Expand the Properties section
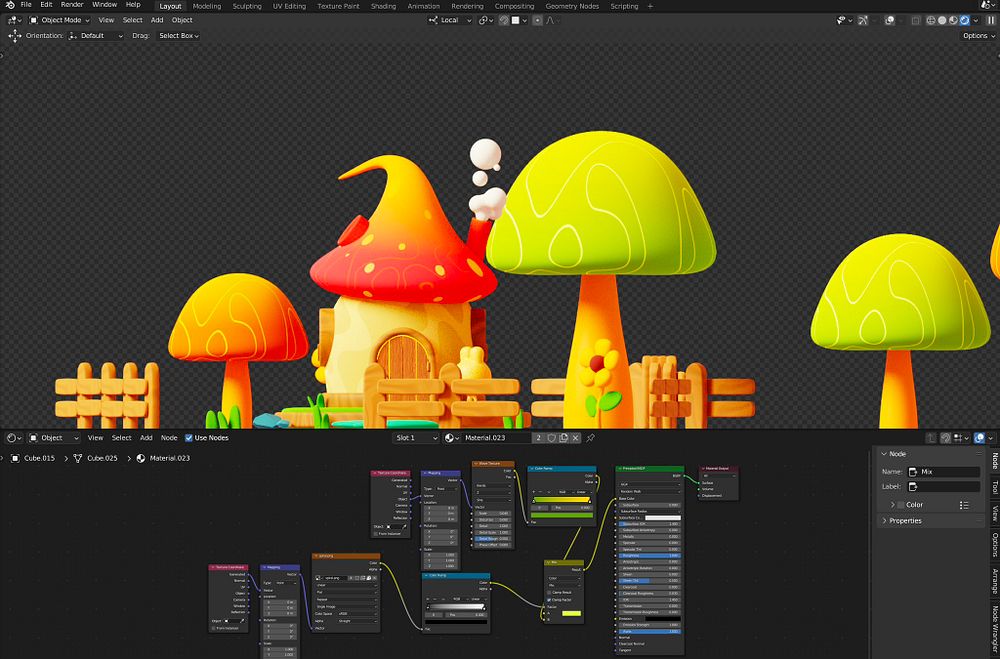 tap(905, 521)
